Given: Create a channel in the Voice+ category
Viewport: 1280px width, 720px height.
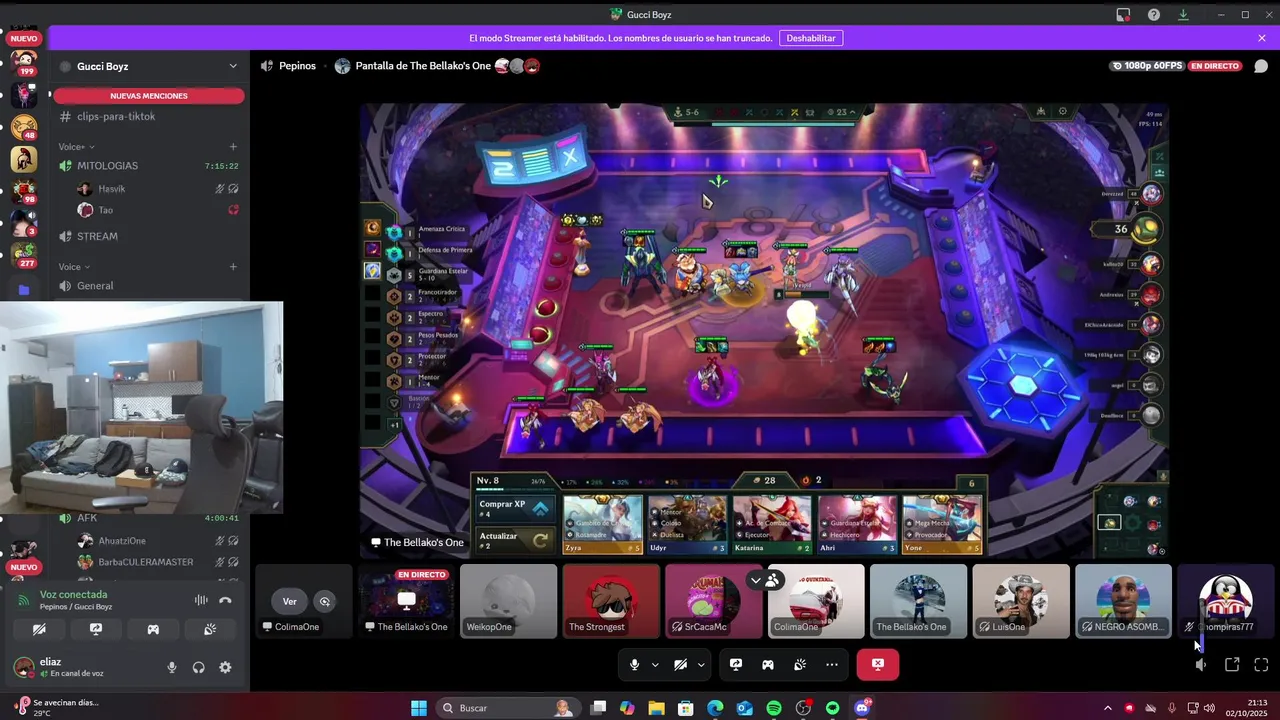Looking at the screenshot, I should click(233, 147).
